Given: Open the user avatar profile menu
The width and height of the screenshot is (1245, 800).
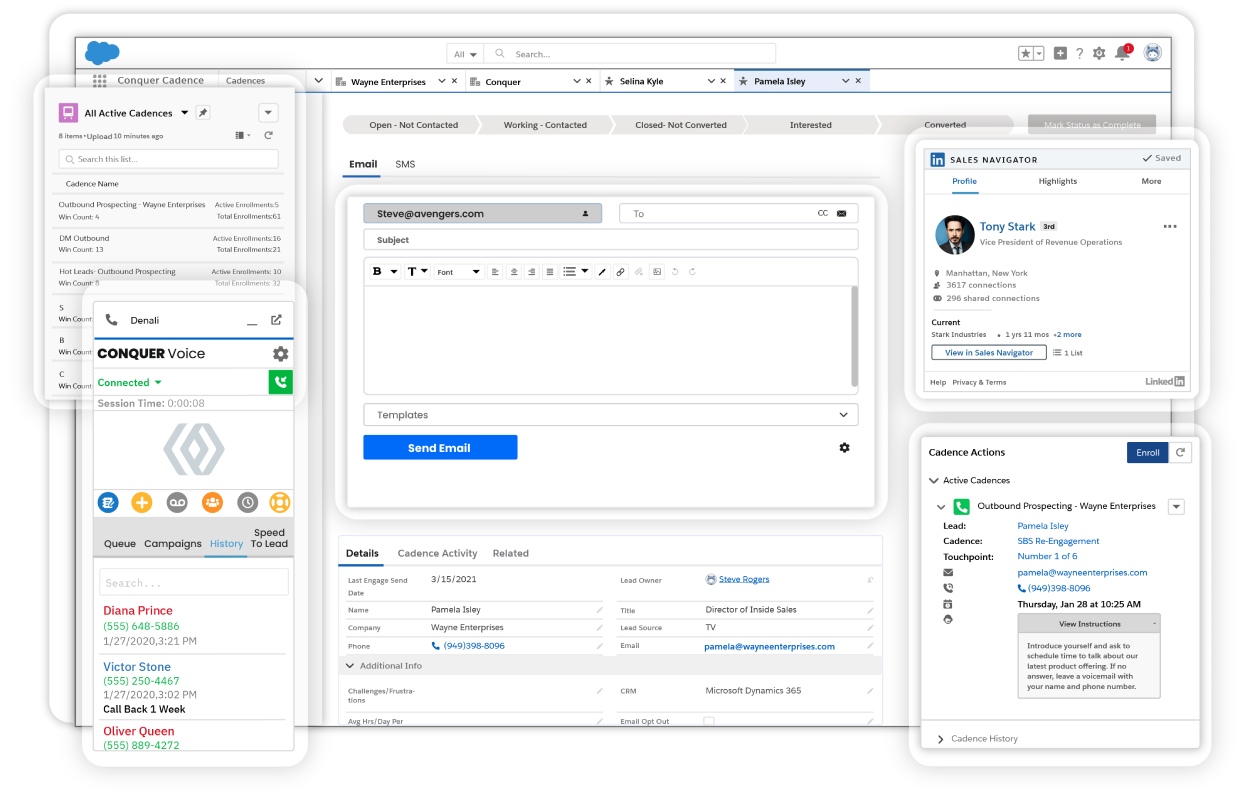Looking at the screenshot, I should [x=1153, y=54].
